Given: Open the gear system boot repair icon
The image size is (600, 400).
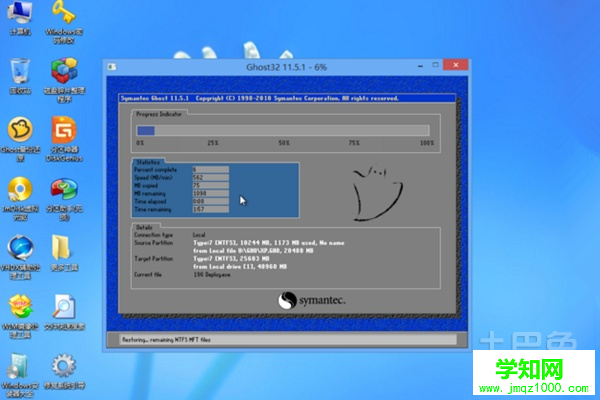Looking at the screenshot, I should [64, 371].
